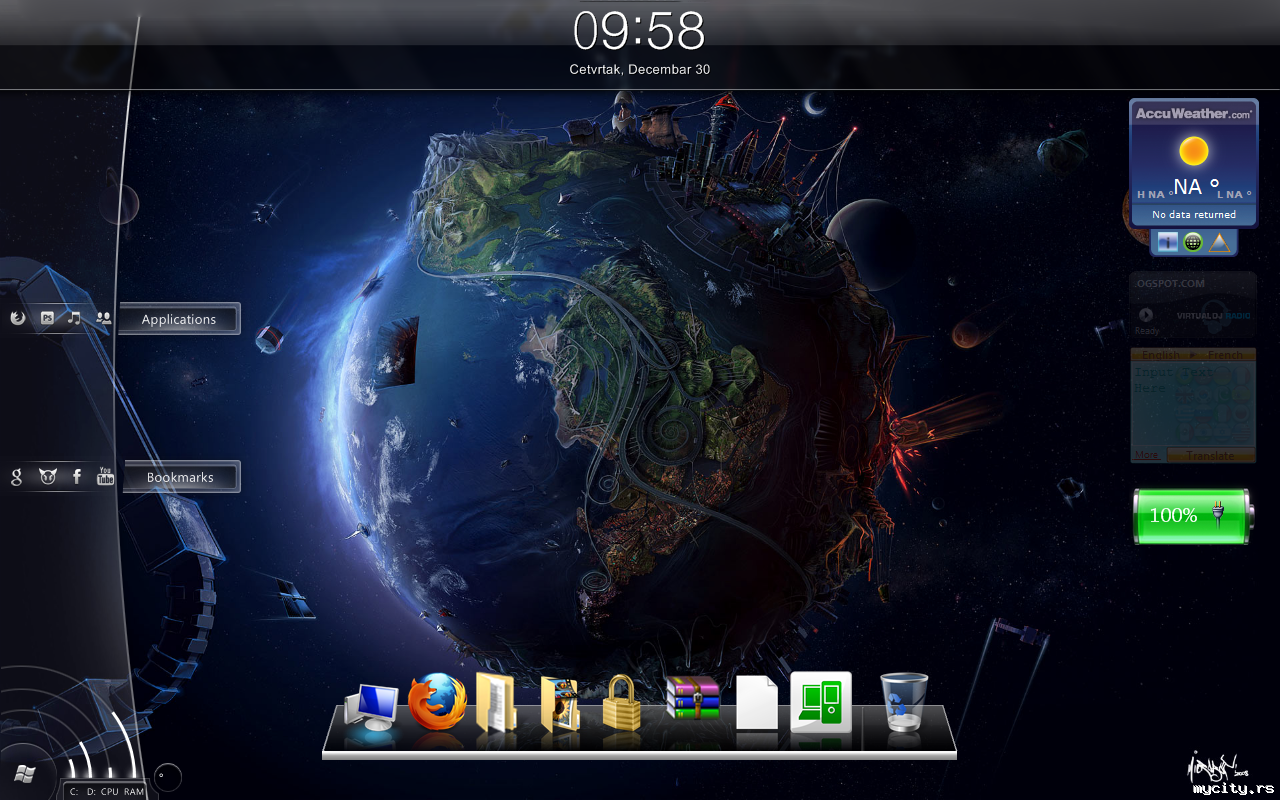
Task: Open the YouTube bookmark icon
Action: pos(105,476)
